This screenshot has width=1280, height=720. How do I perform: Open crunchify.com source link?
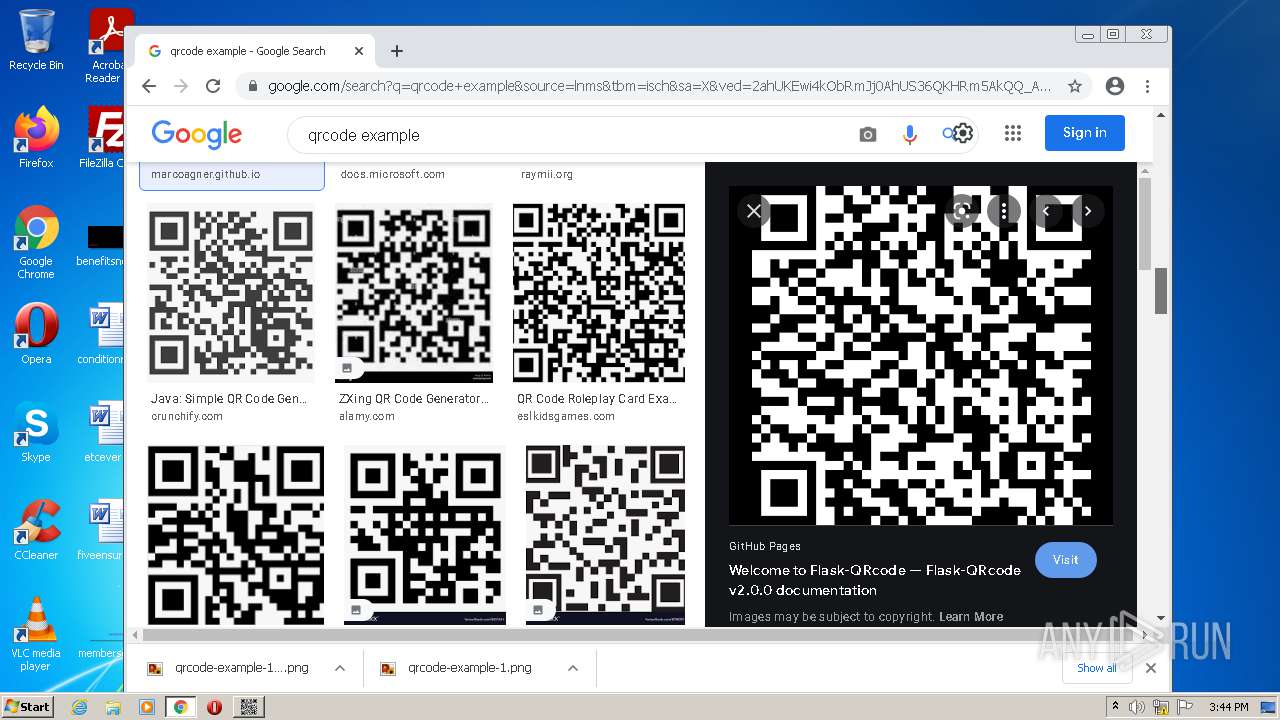click(187, 416)
